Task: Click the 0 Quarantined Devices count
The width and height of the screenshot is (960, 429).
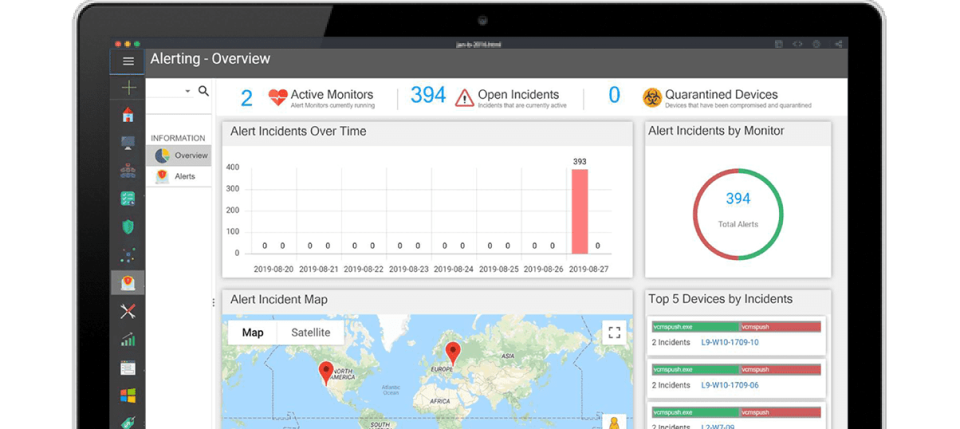Action: (x=614, y=95)
